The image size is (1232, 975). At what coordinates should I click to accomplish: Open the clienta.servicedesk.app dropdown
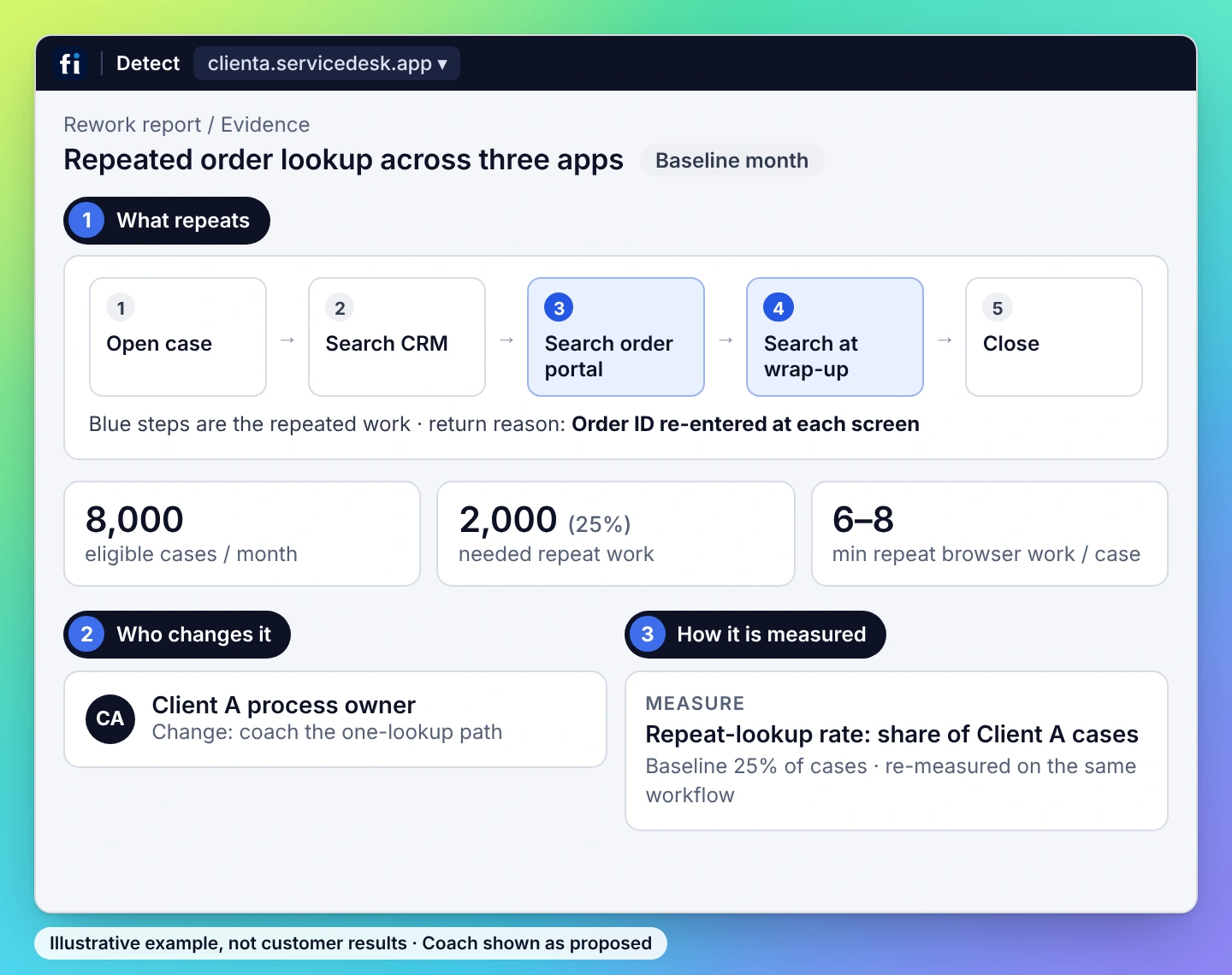(x=327, y=63)
